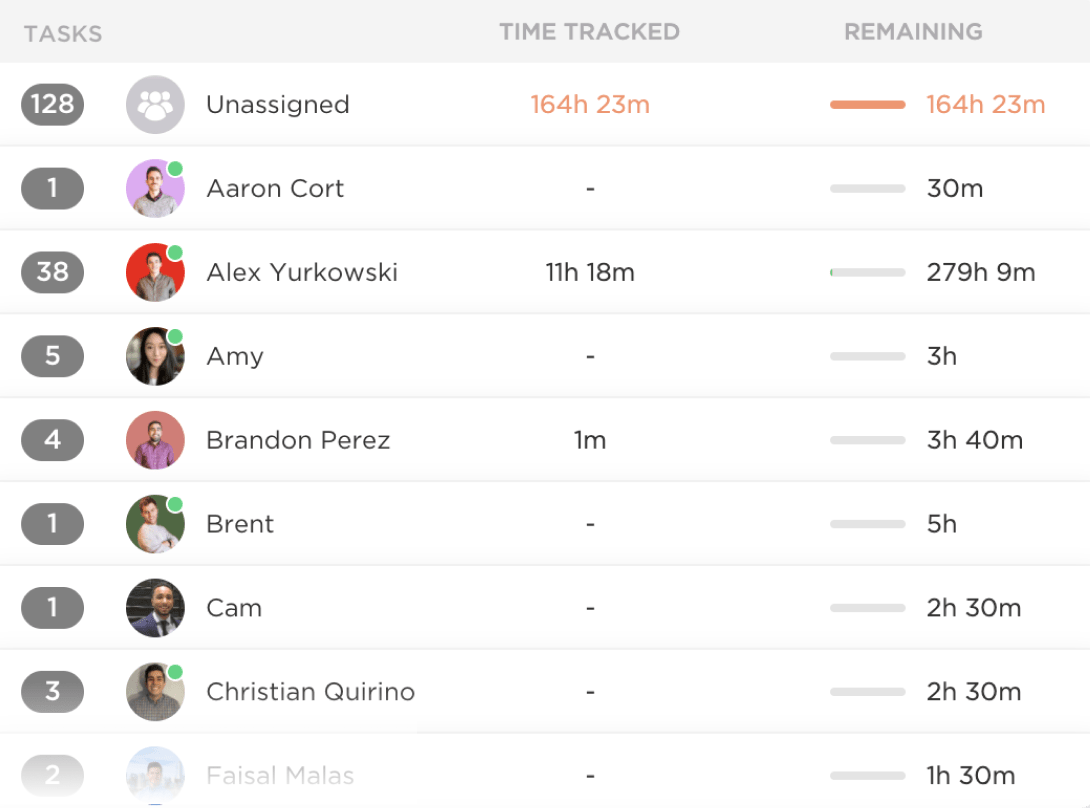Open Christian Quirino's profile picture
The height and width of the screenshot is (808, 1090).
(x=155, y=692)
